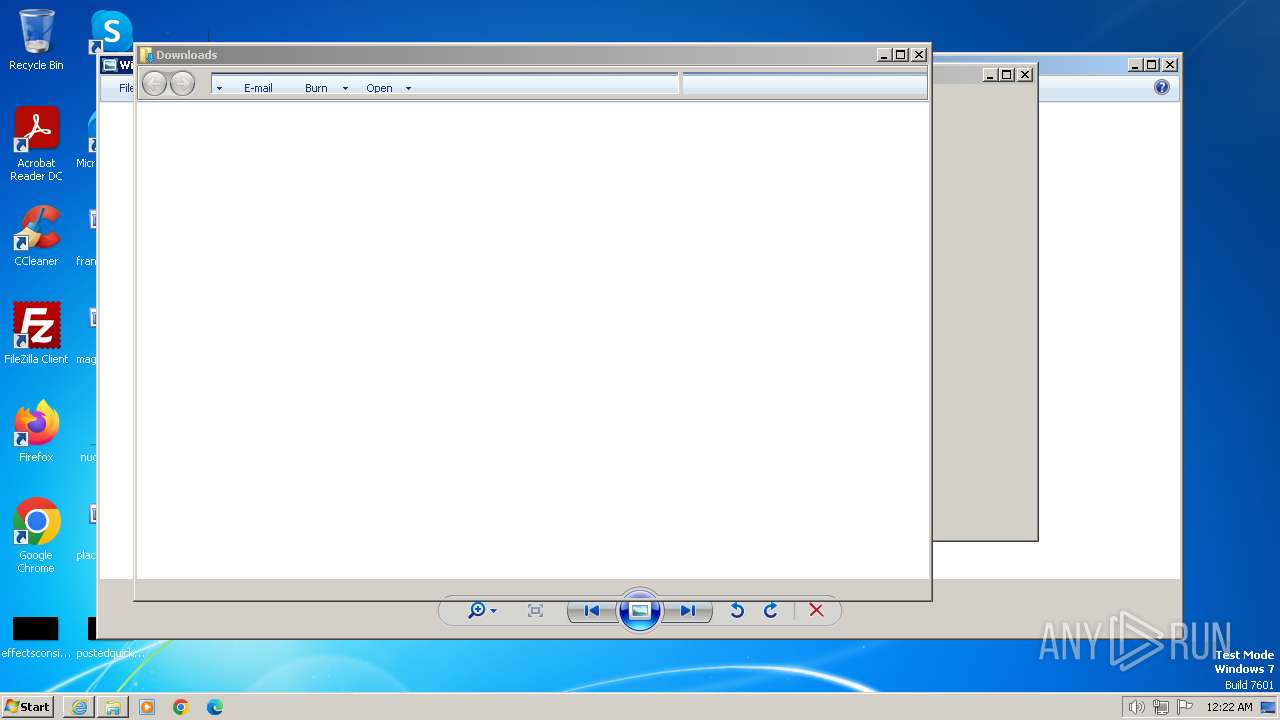
Task: Expand the leftmost toolbar dropdown arrow before E-mail
Action: (219, 89)
